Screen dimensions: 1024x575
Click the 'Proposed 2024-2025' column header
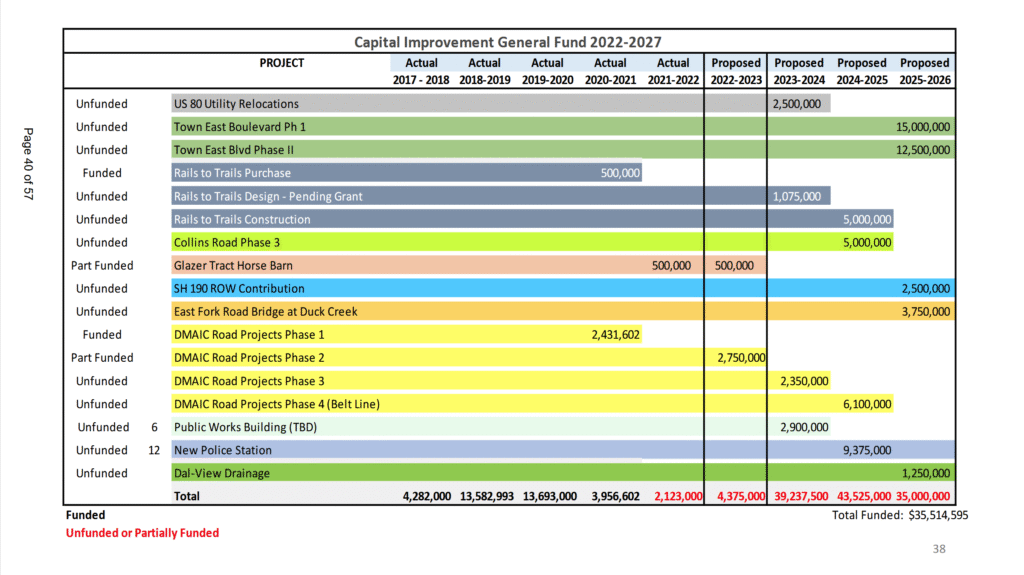click(x=862, y=71)
